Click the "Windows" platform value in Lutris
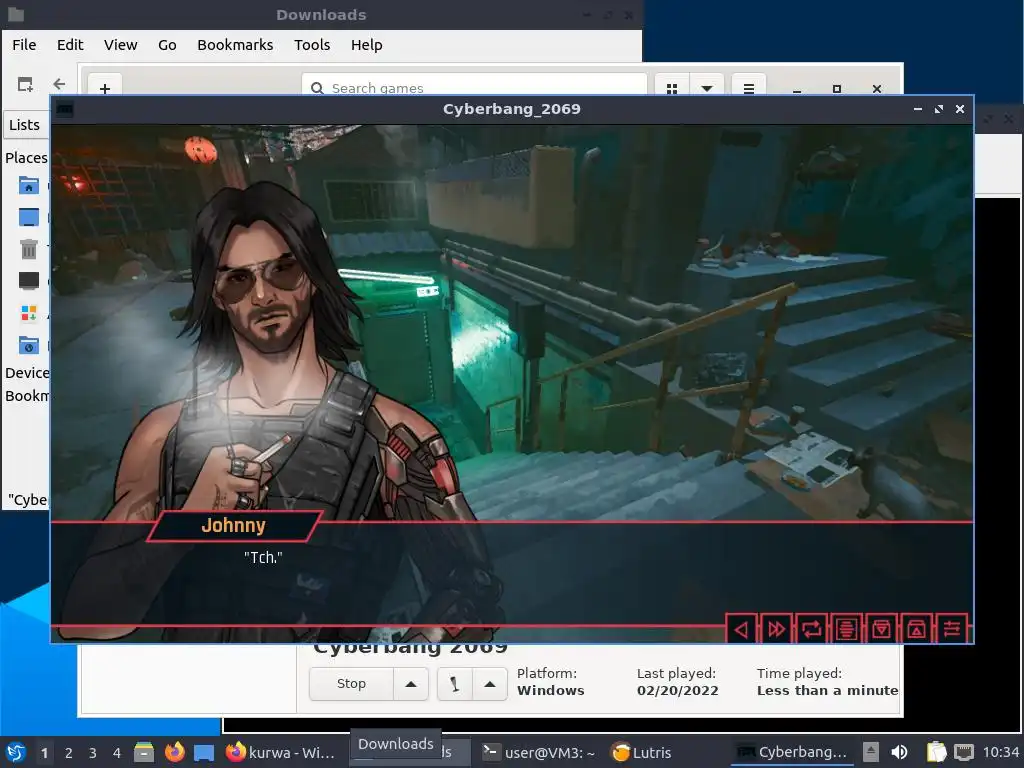The width and height of the screenshot is (1024, 768). click(x=551, y=691)
